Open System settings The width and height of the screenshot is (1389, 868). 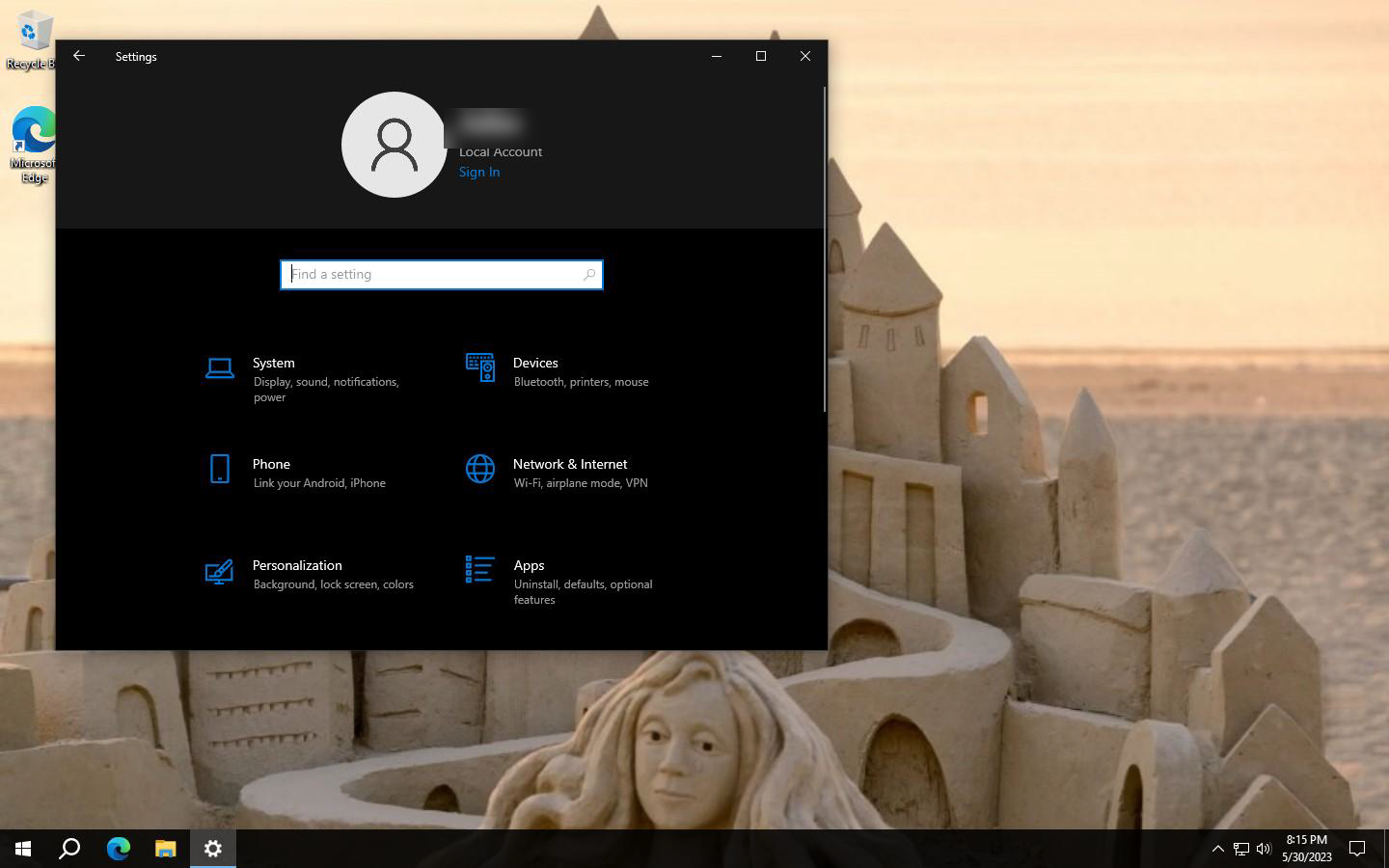pos(274,363)
